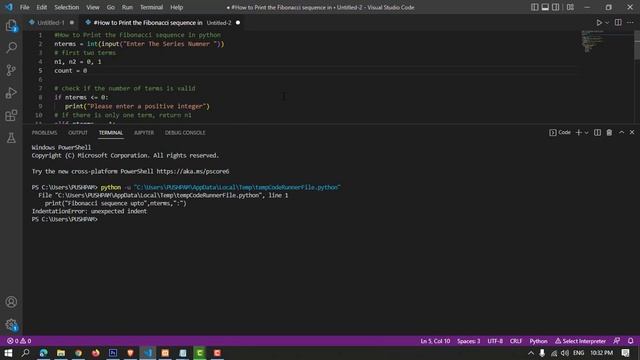Click Select Interpreter in status bar
Screen dimensions: 640x360
tap(580, 341)
